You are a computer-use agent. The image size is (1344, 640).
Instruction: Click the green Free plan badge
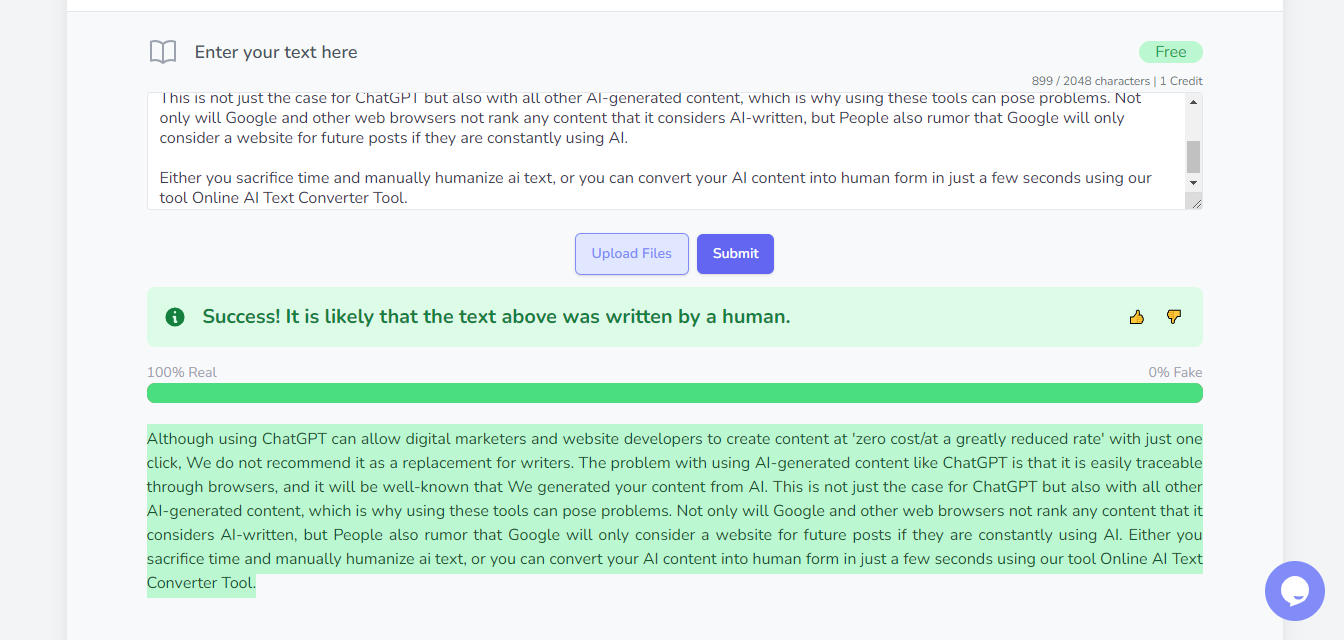click(x=1171, y=52)
